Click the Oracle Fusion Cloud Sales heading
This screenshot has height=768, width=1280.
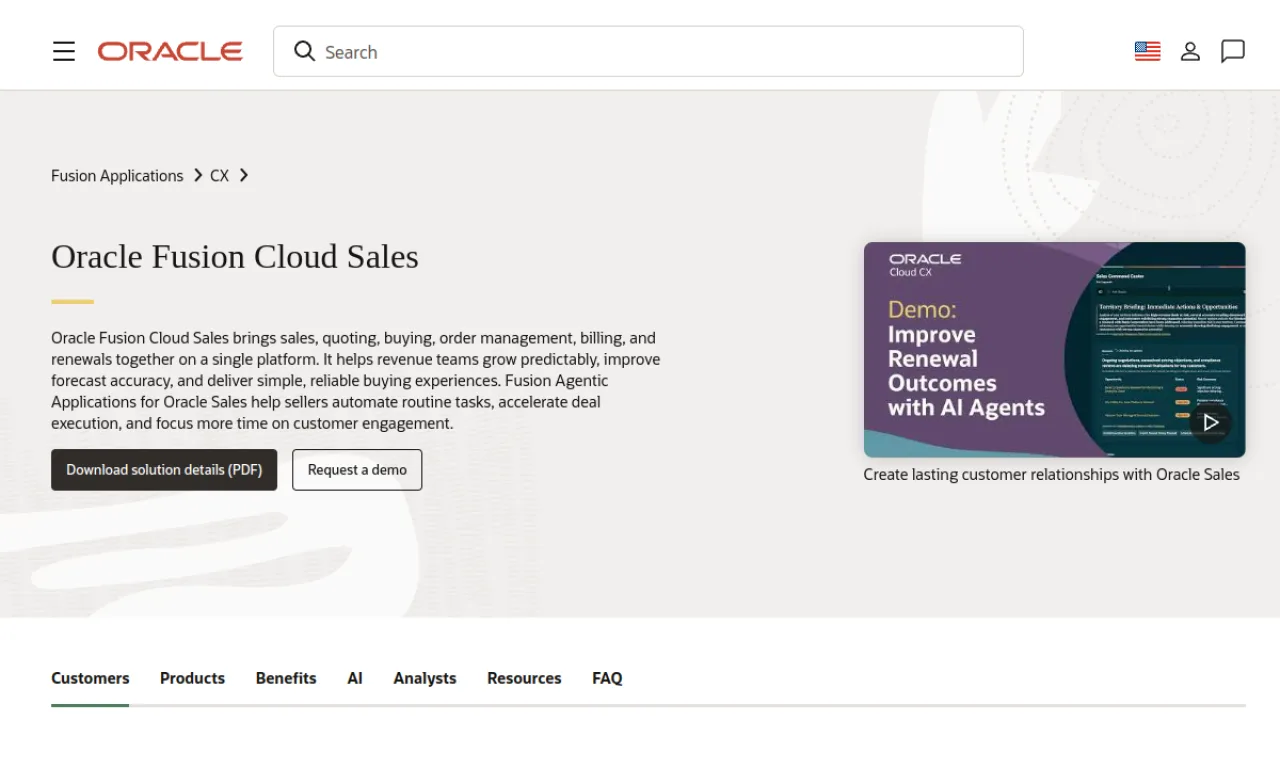coord(235,257)
